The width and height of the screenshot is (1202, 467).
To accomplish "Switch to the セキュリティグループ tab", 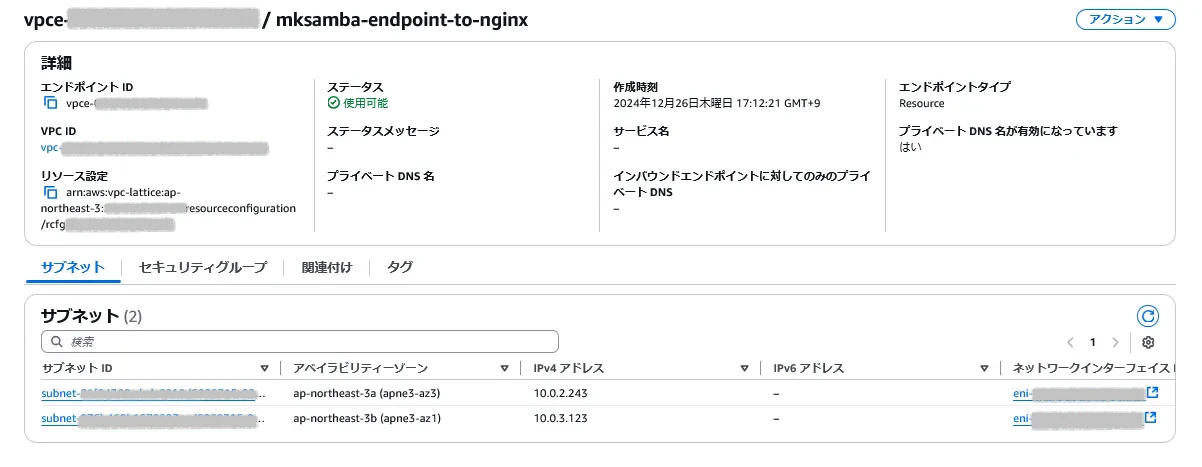I will click(203, 267).
